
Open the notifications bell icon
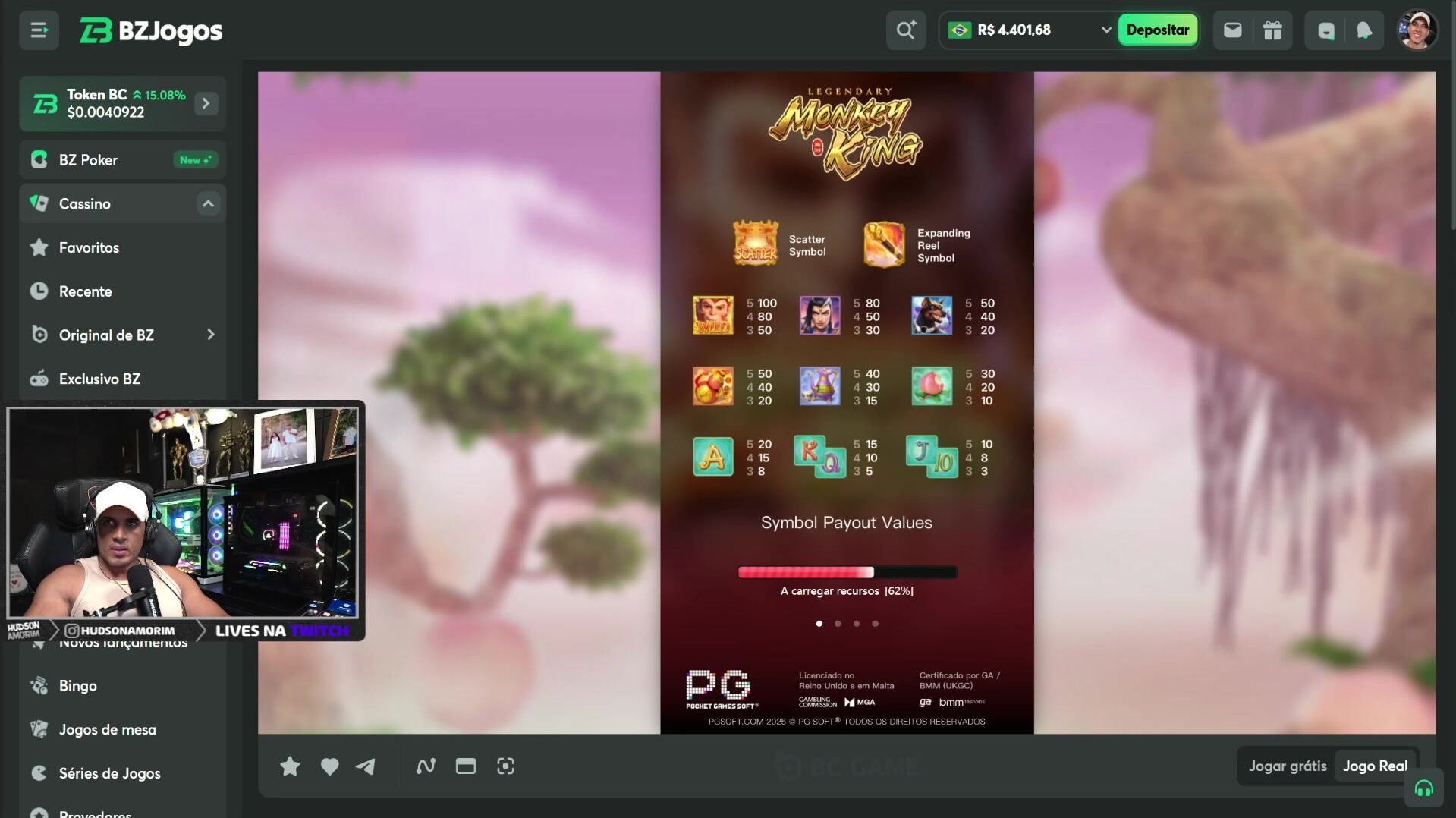click(x=1364, y=30)
